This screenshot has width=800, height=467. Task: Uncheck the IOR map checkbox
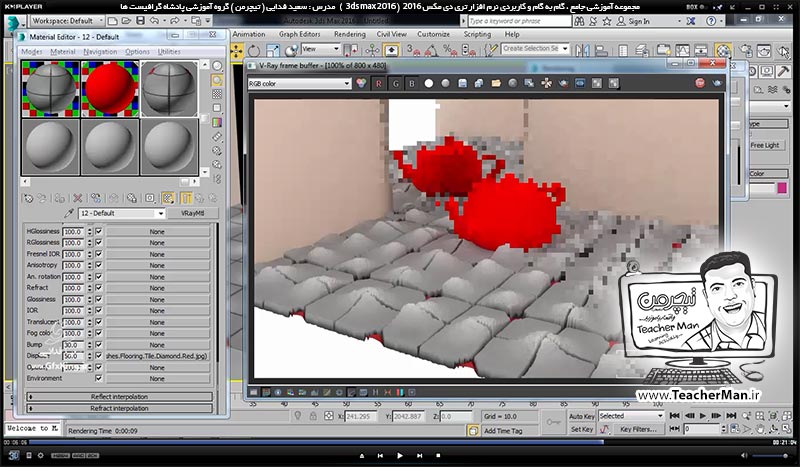pyautogui.click(x=99, y=310)
